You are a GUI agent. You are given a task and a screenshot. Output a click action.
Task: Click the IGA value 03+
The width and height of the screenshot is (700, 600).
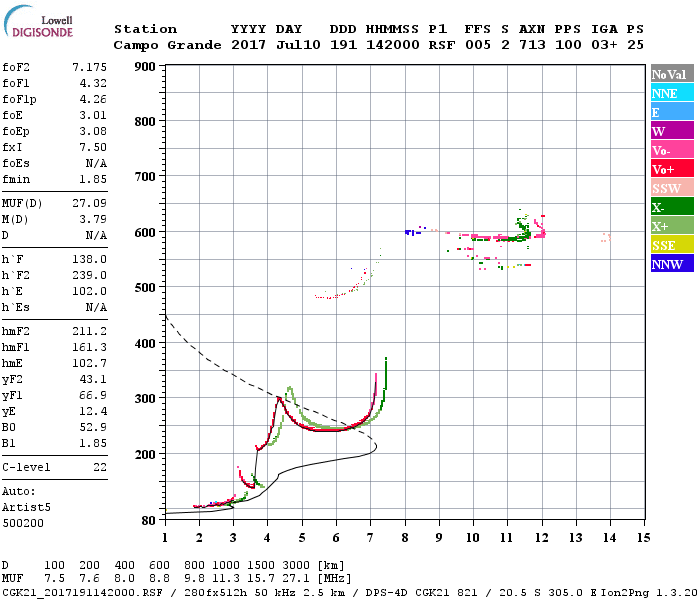tap(604, 45)
